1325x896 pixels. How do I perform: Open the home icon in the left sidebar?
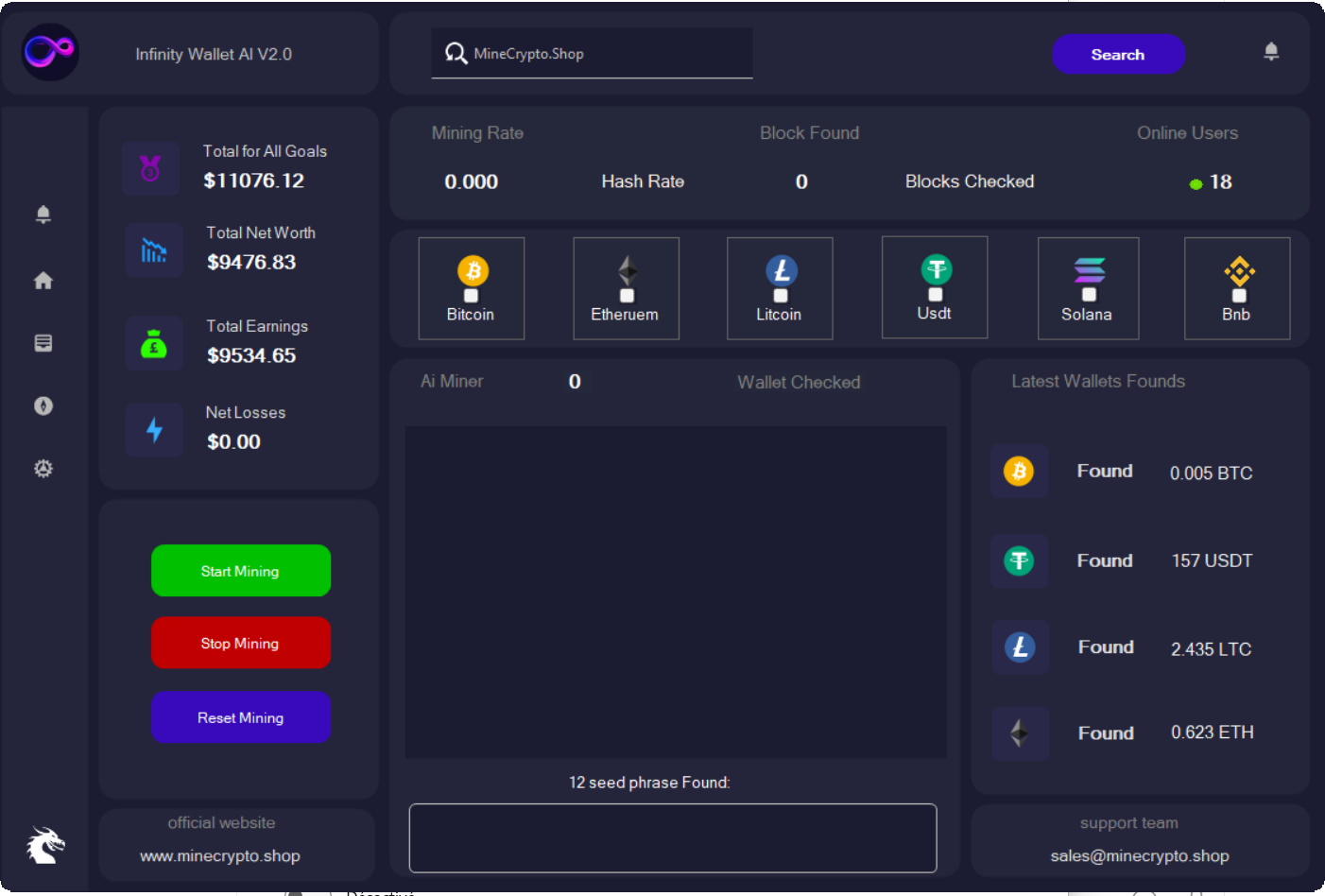[43, 281]
